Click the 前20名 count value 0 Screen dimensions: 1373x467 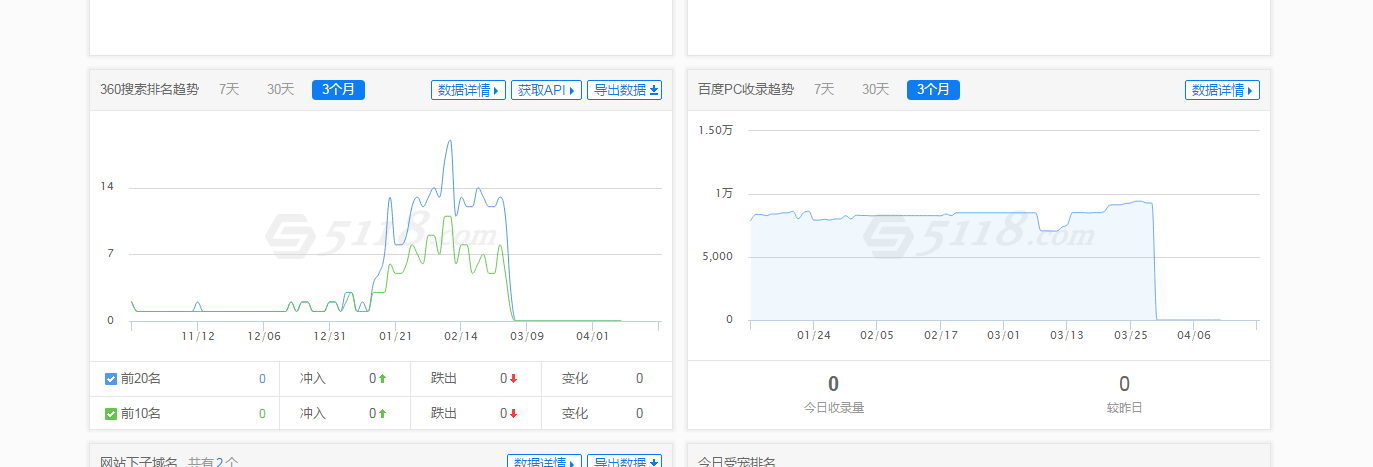tap(262, 379)
